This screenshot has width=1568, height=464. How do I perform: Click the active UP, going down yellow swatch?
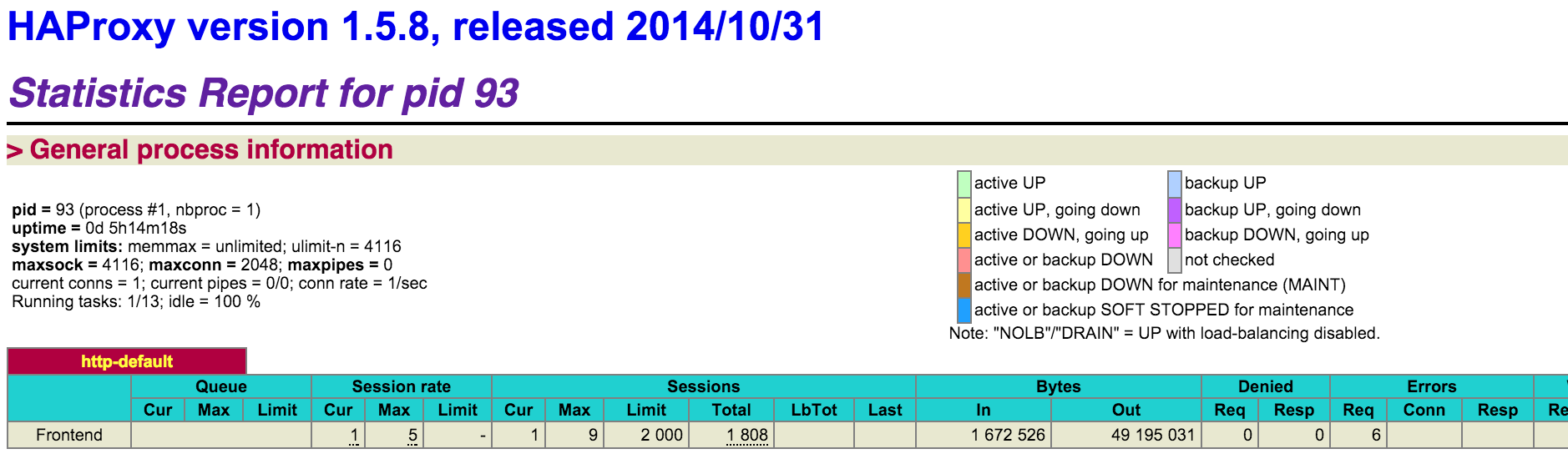pos(964,209)
